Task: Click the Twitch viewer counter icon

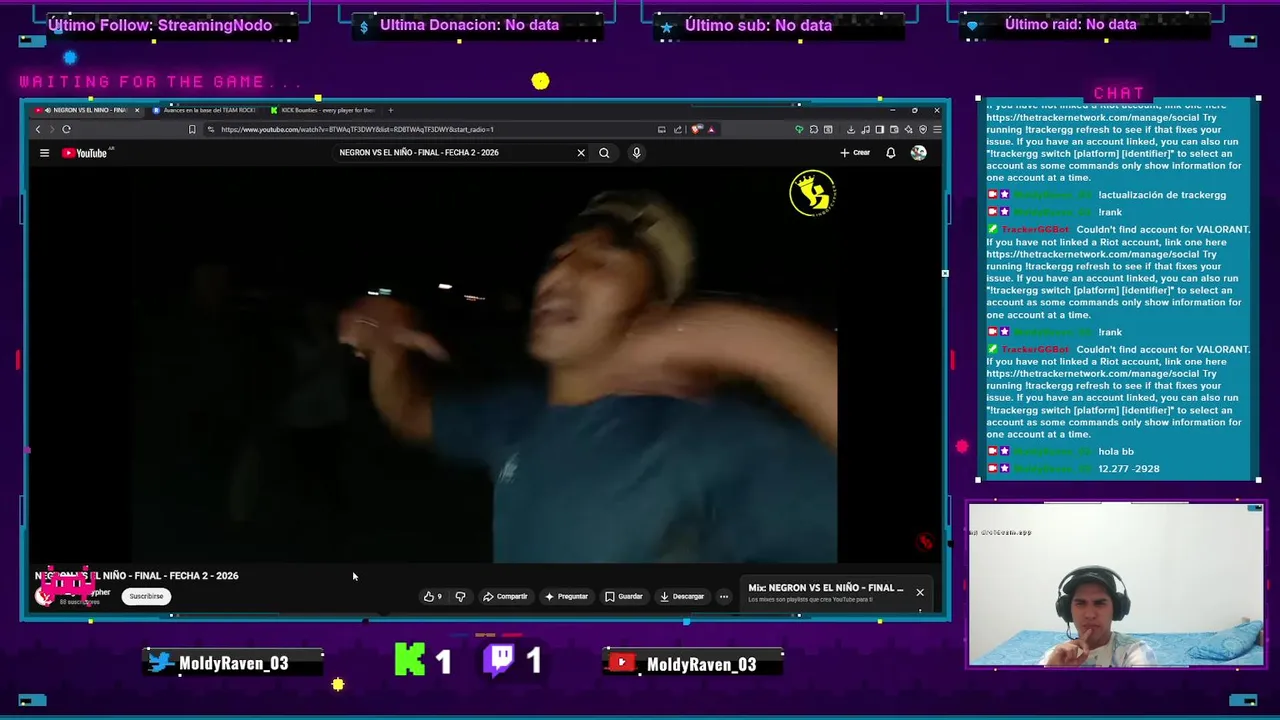Action: click(500, 660)
